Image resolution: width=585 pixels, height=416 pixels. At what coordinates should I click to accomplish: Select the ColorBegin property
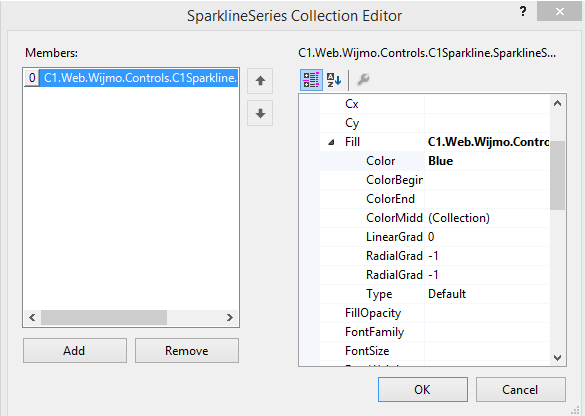coord(394,180)
